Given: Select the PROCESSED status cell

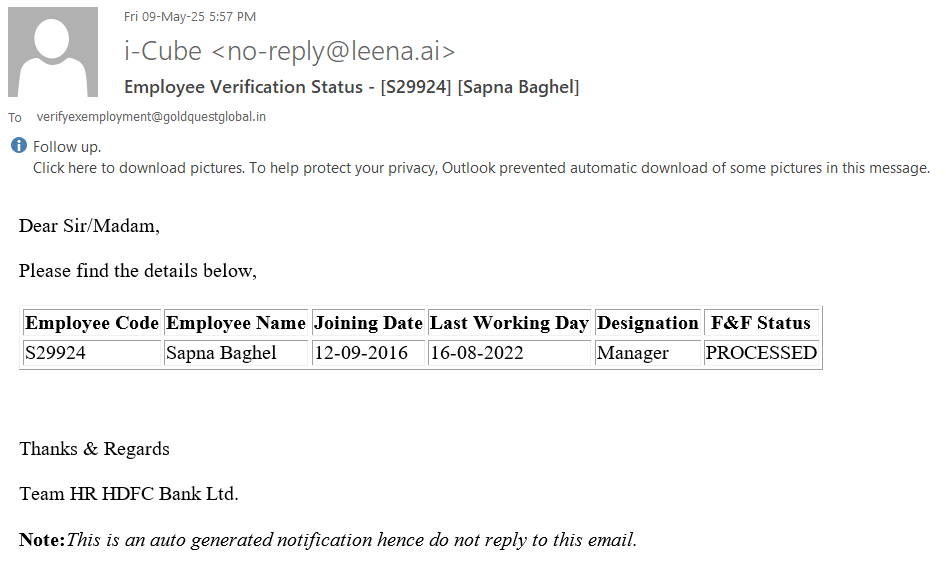Looking at the screenshot, I should (x=761, y=353).
